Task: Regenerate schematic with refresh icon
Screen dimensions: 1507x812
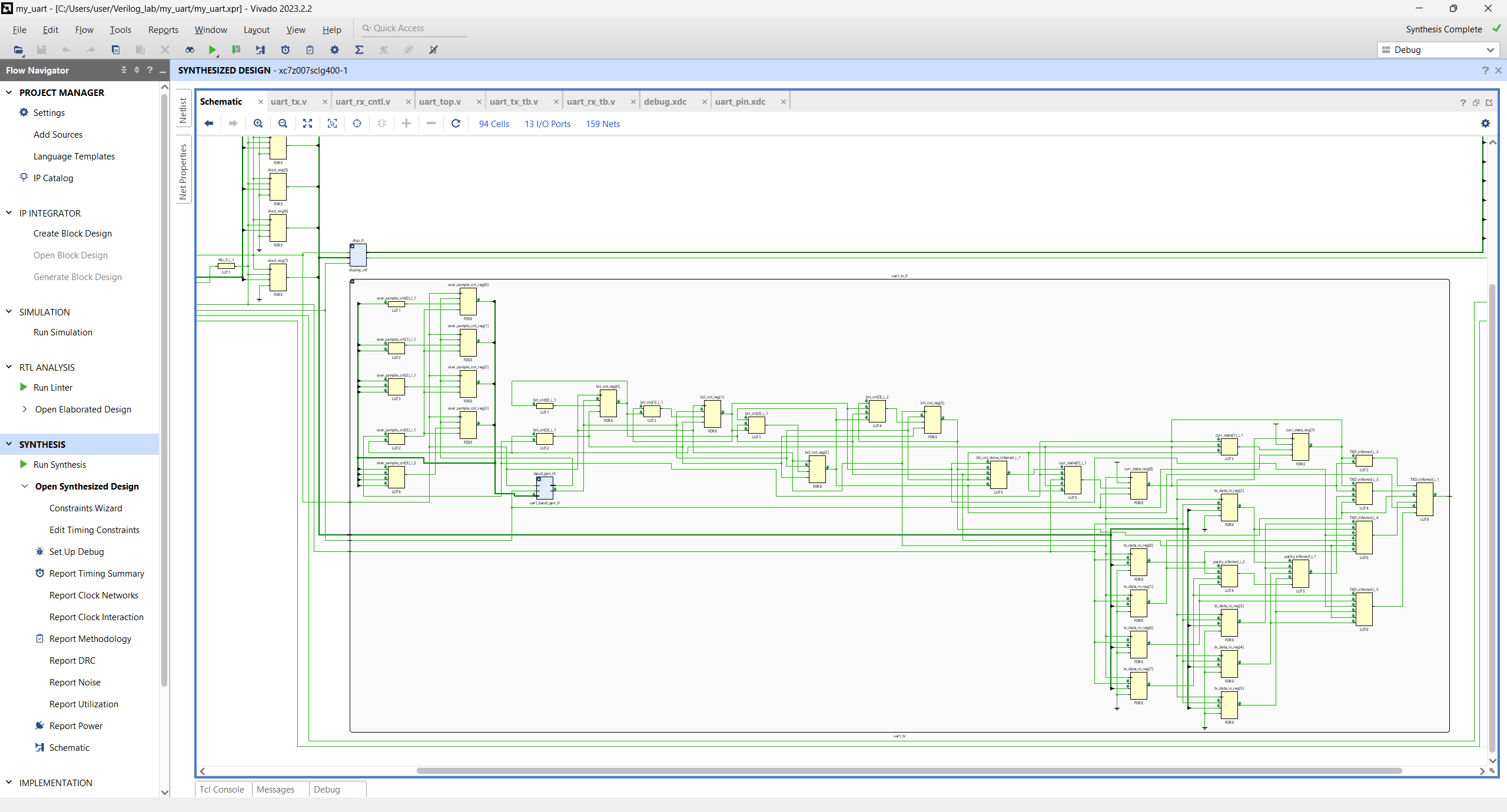Action: click(456, 124)
